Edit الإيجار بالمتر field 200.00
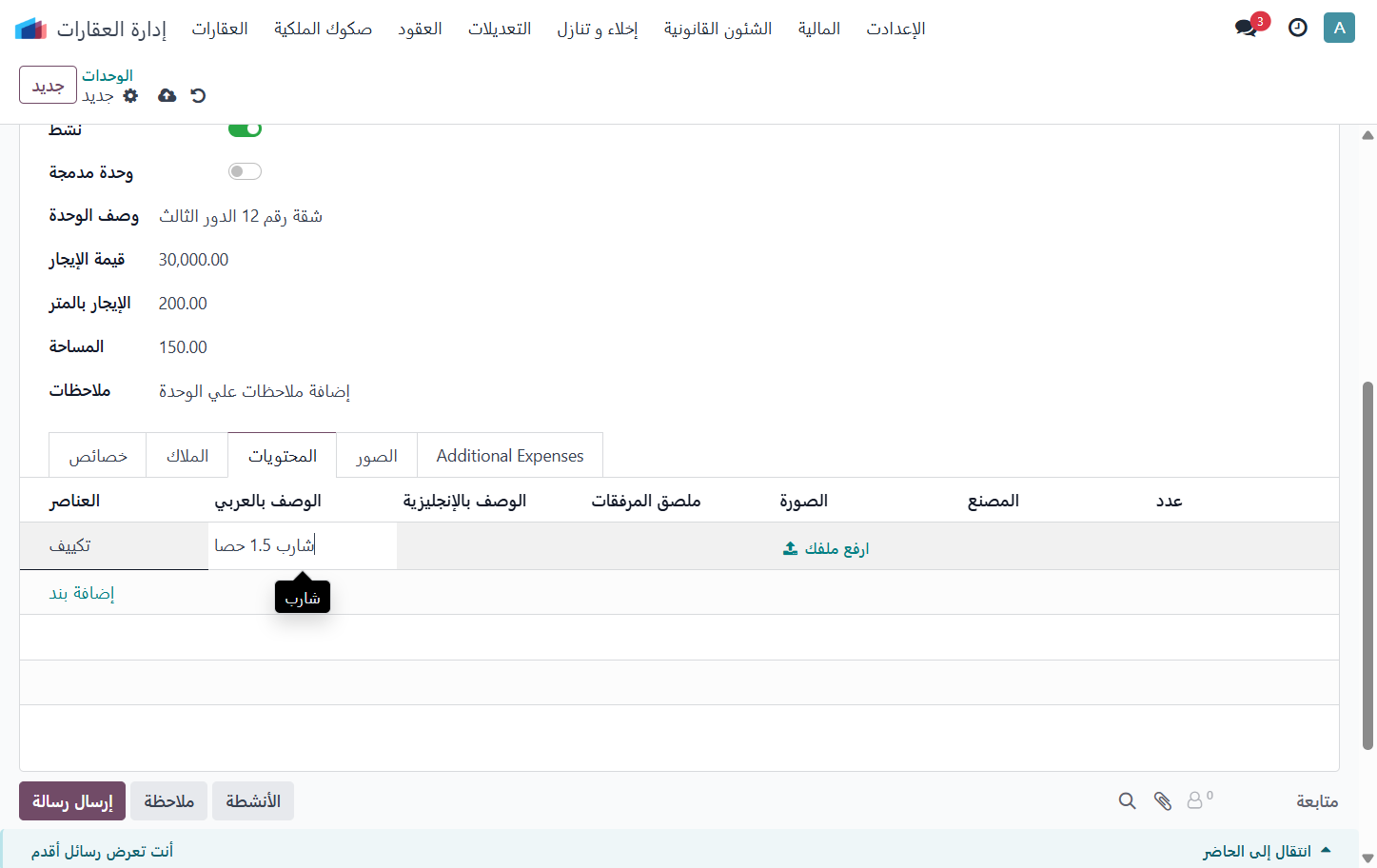 coord(183,304)
